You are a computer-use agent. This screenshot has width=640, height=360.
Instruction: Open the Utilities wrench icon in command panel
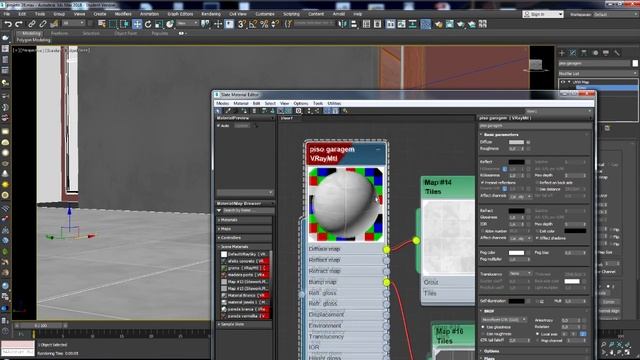[617, 53]
